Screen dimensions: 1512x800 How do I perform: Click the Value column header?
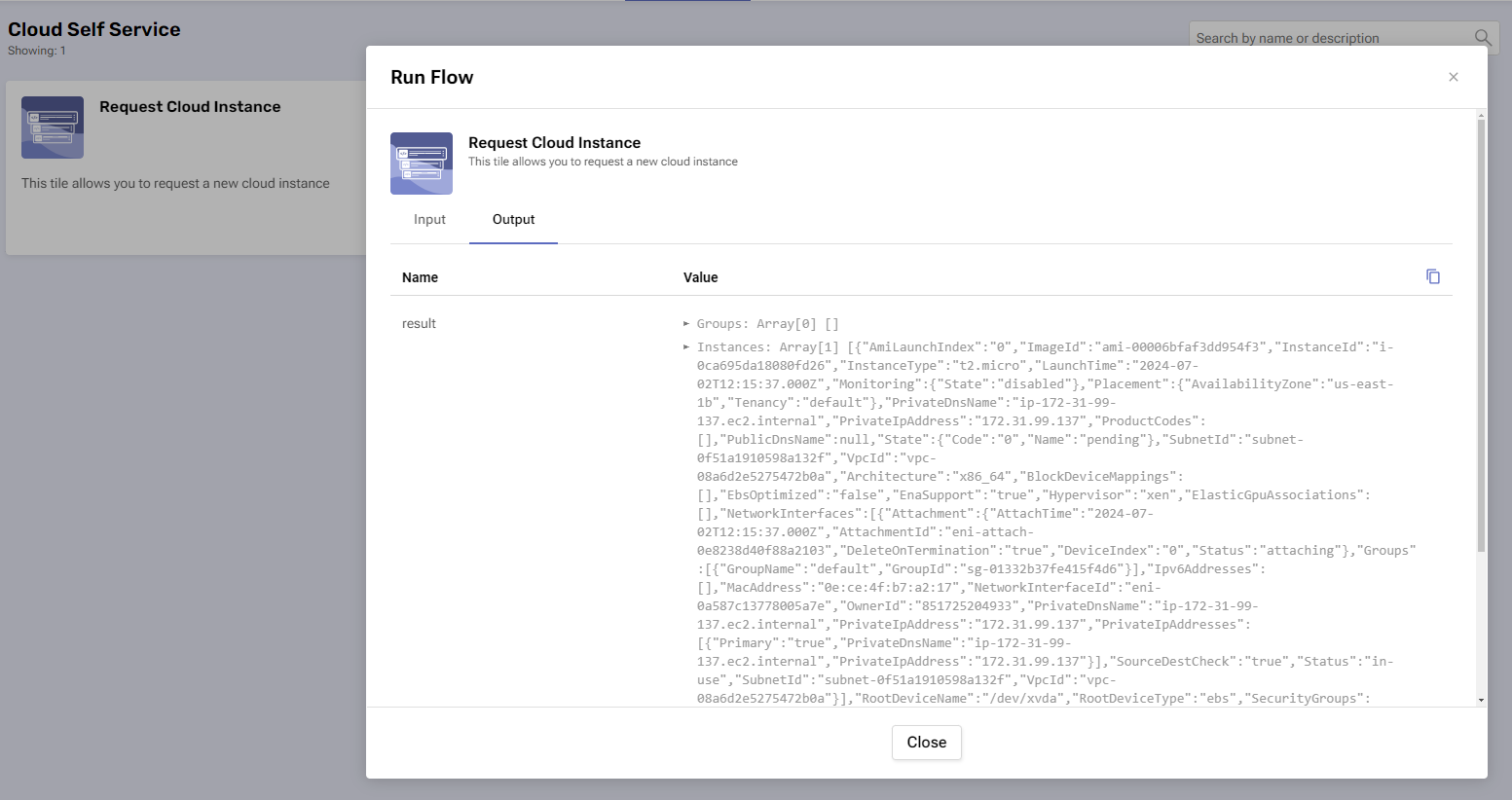(x=700, y=277)
